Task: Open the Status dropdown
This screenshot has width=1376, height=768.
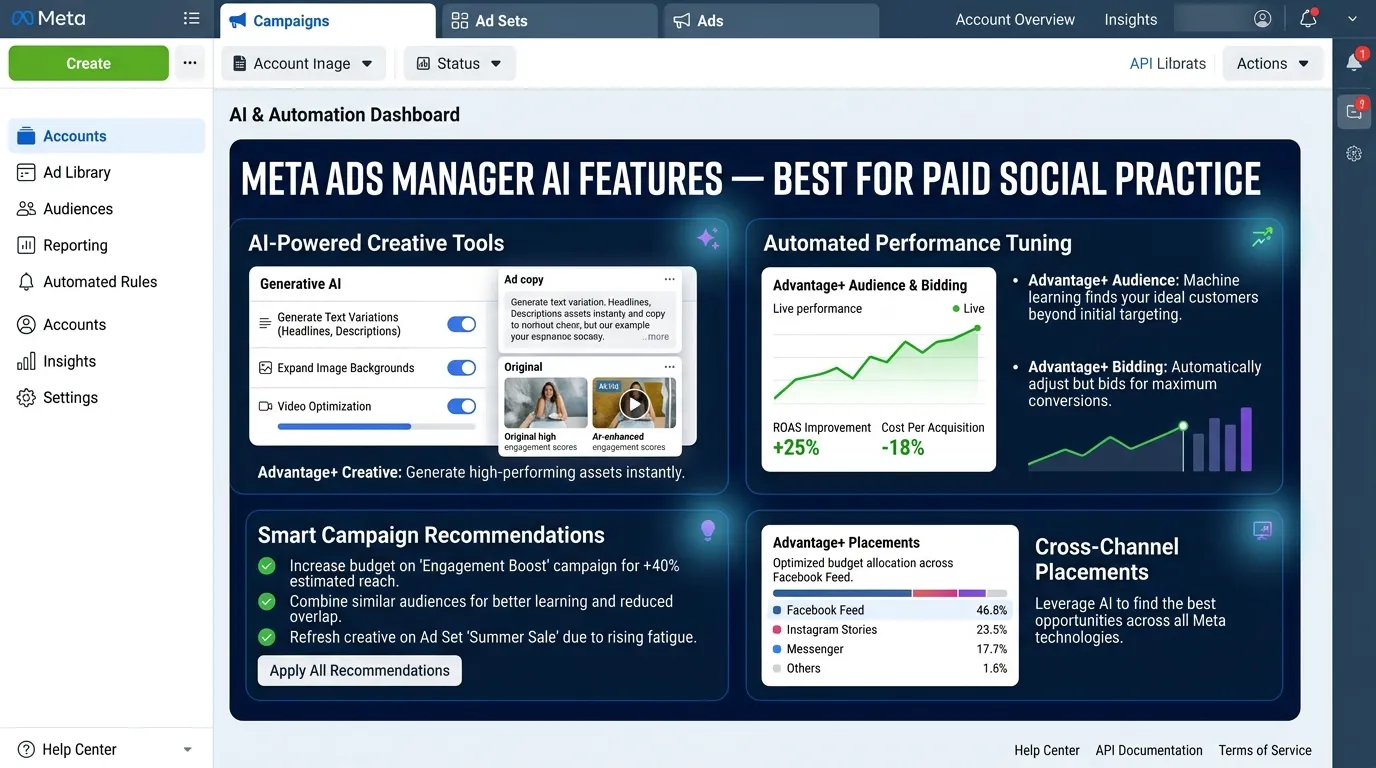Action: [460, 63]
